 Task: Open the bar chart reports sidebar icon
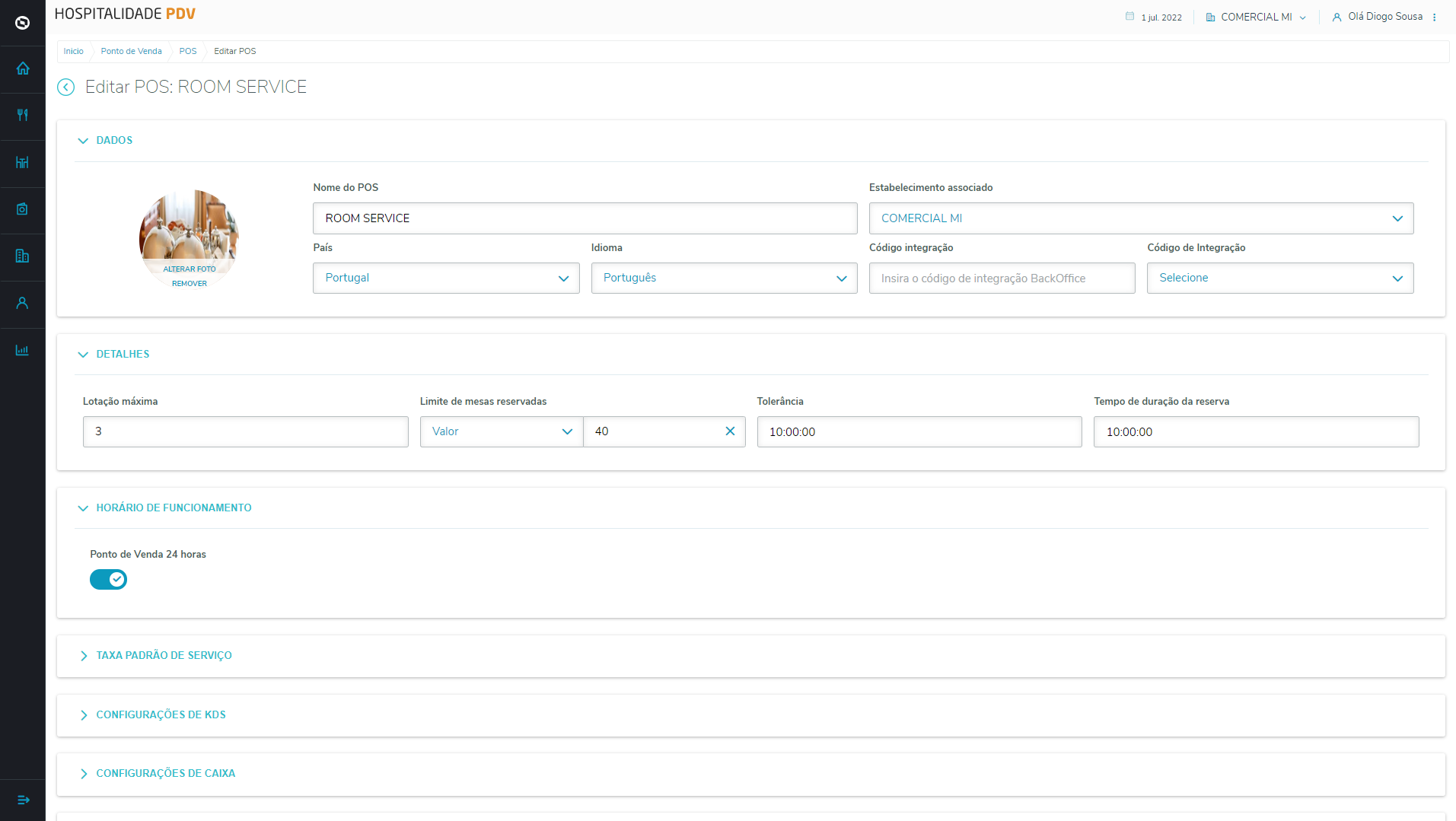23,351
